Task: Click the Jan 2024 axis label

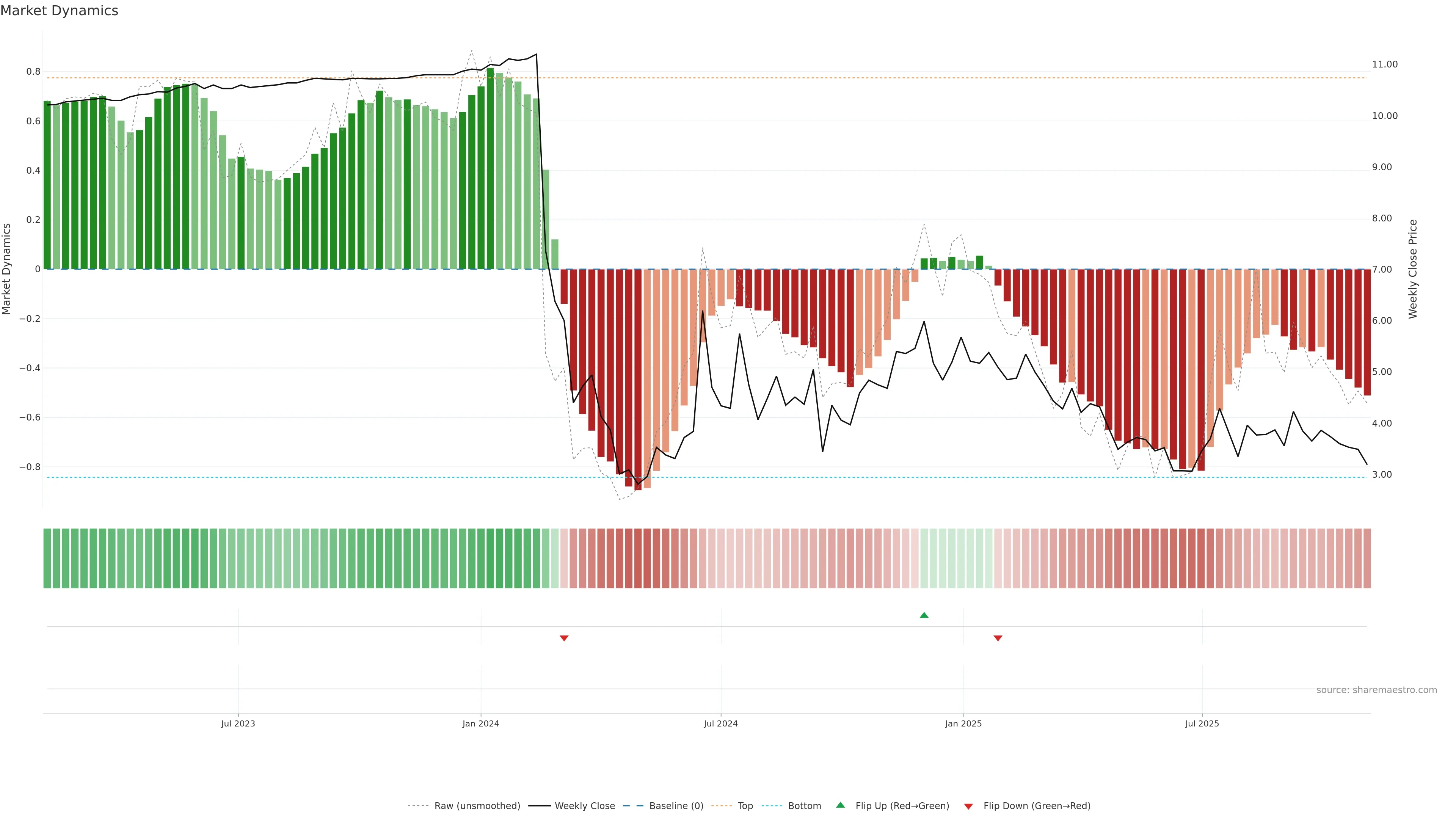Action: (x=480, y=724)
